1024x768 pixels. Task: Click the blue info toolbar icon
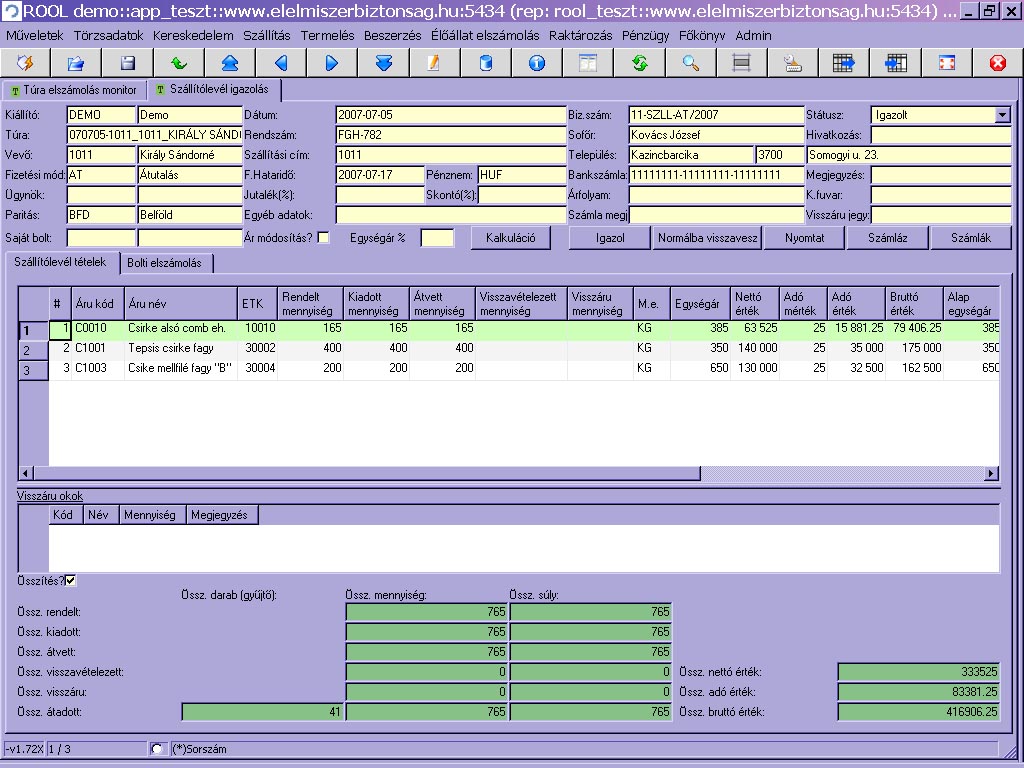pyautogui.click(x=537, y=63)
